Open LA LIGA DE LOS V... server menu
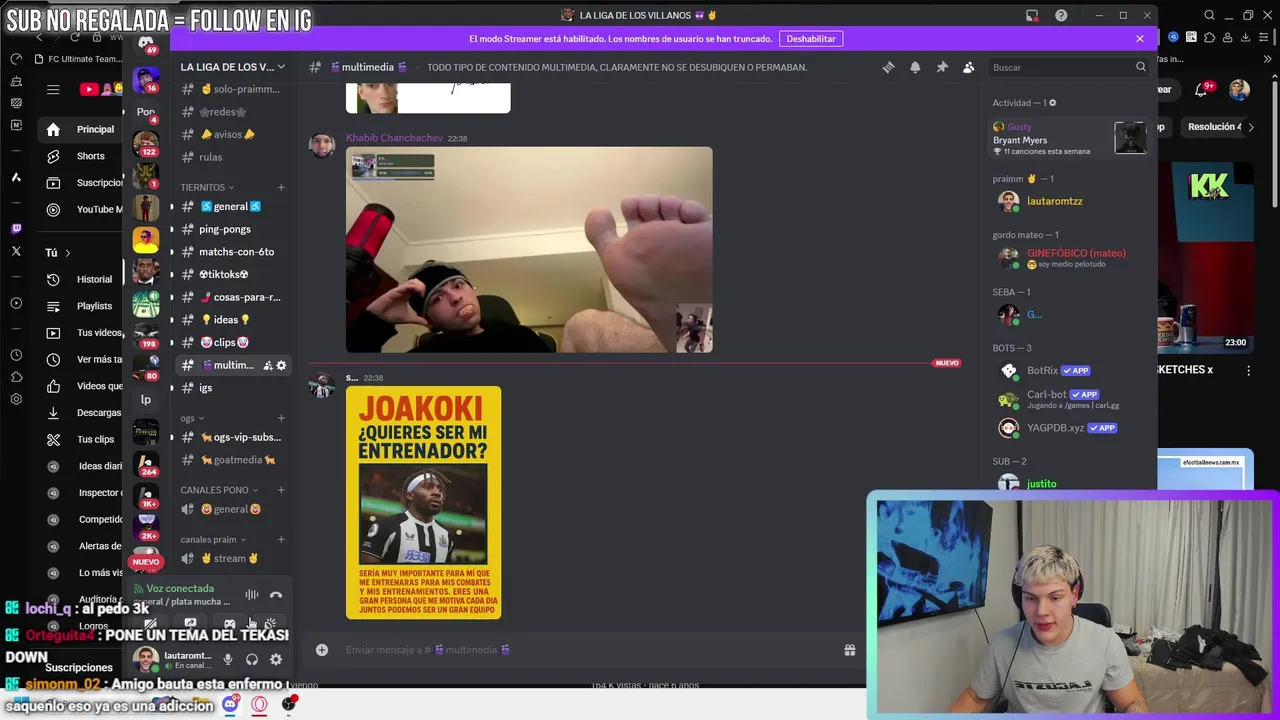The width and height of the screenshot is (1280, 720). [x=233, y=67]
